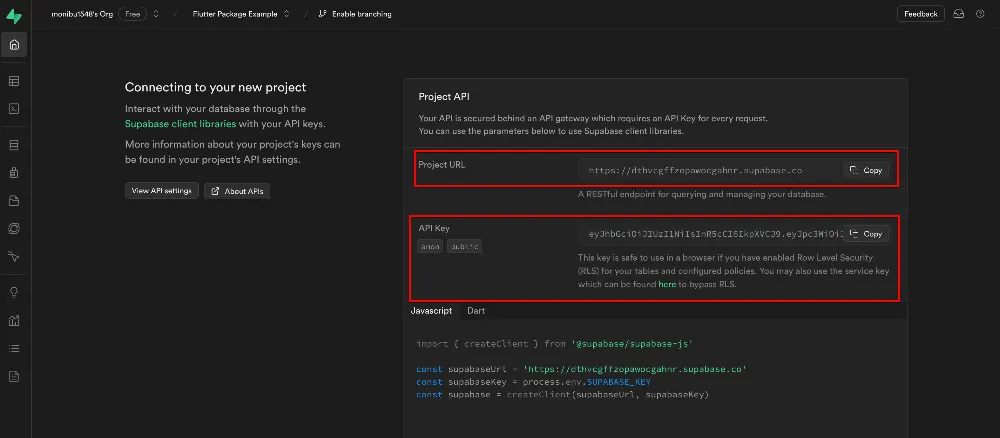Screen dimensions: 1000x438
Task: Open the Authentication lock icon
Action: [14, 173]
